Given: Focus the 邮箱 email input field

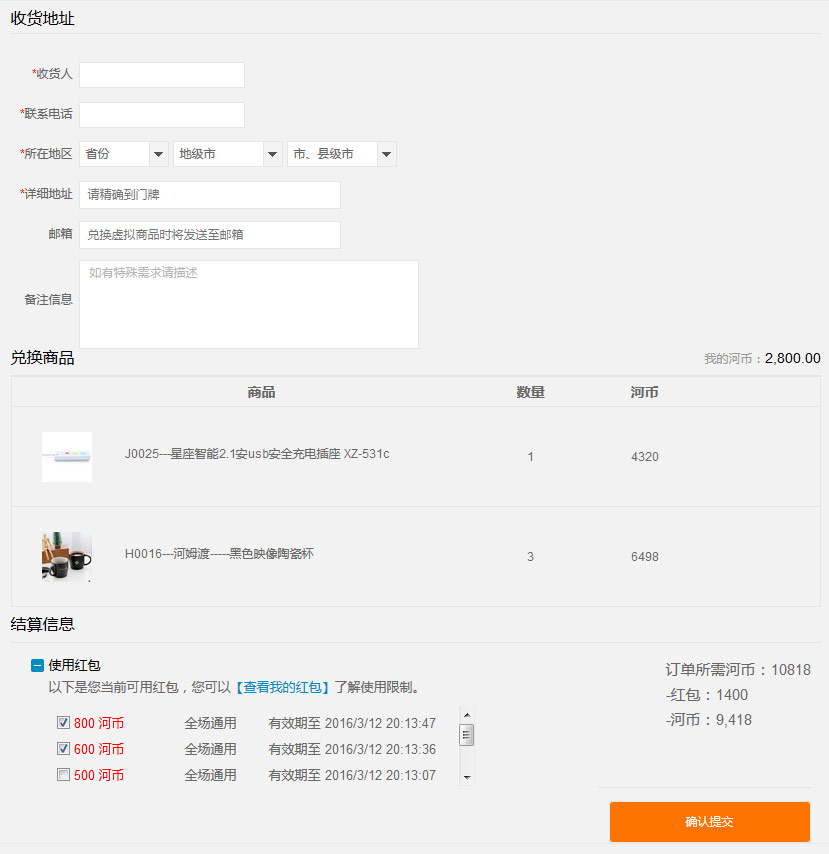Looking at the screenshot, I should 210,235.
